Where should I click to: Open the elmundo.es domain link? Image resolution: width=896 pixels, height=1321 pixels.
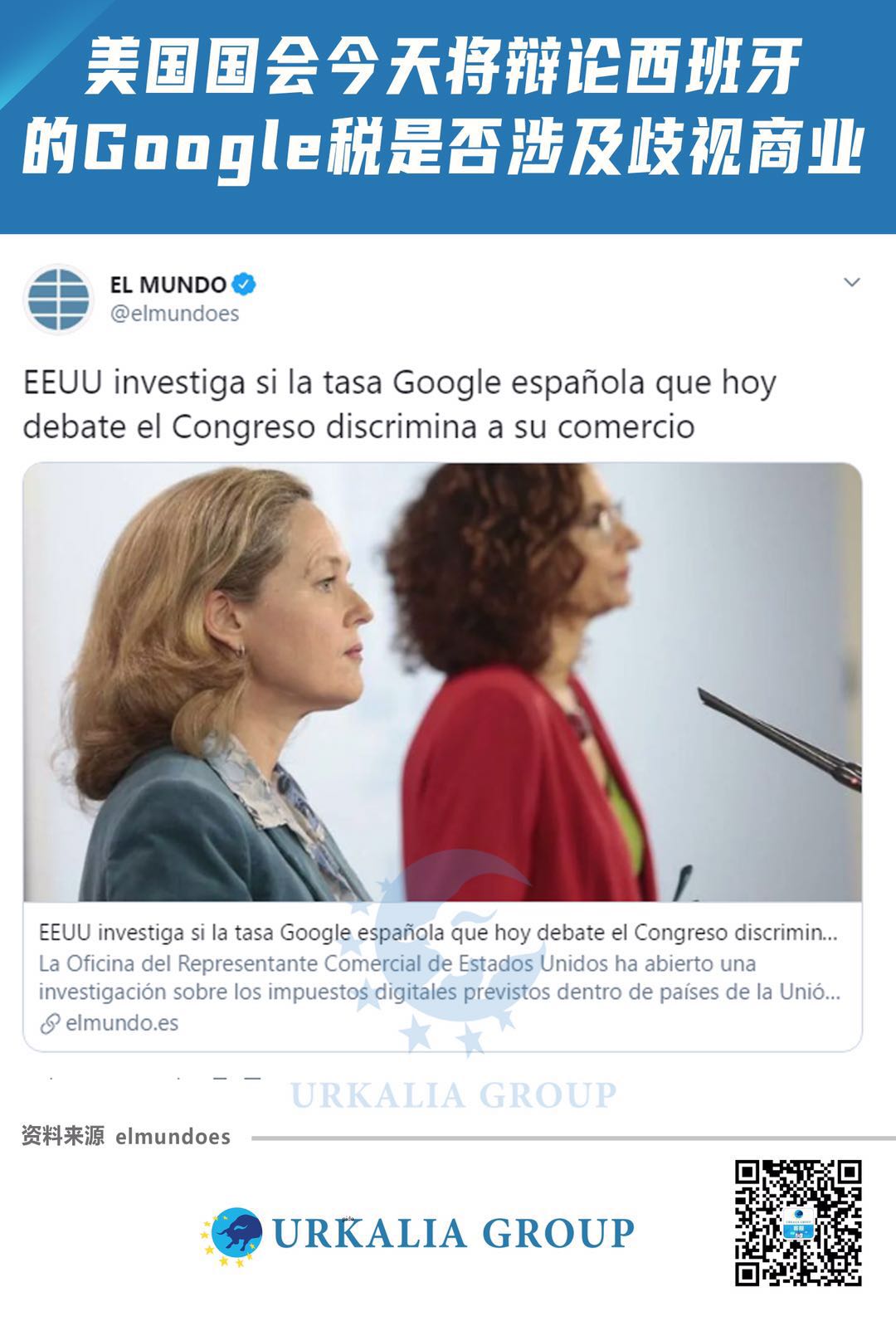click(122, 1023)
